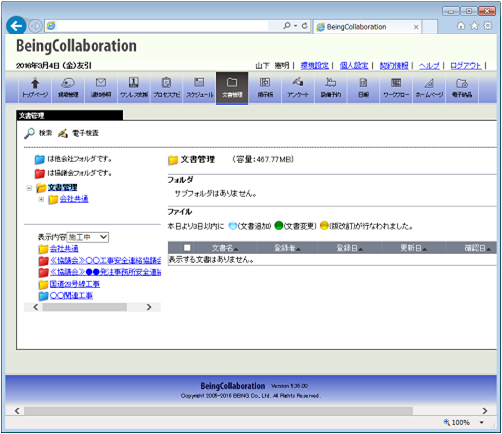Viewport: 502px width, 434px height.
Task: Click the page bottom scroll-right arrow
Action: point(485,411)
